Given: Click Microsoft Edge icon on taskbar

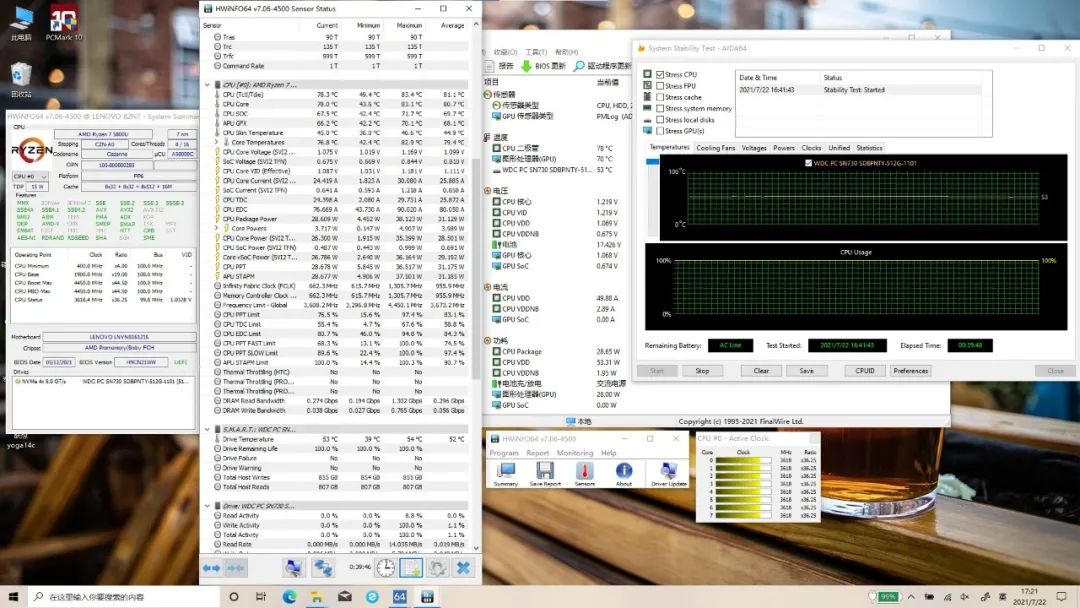Looking at the screenshot, I should point(290,597).
